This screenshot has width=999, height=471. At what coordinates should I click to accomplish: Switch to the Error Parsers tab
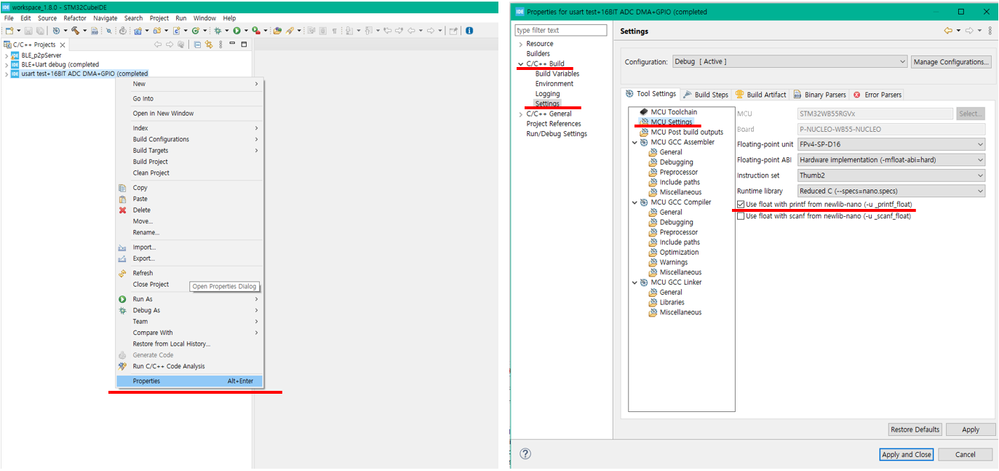coord(877,94)
